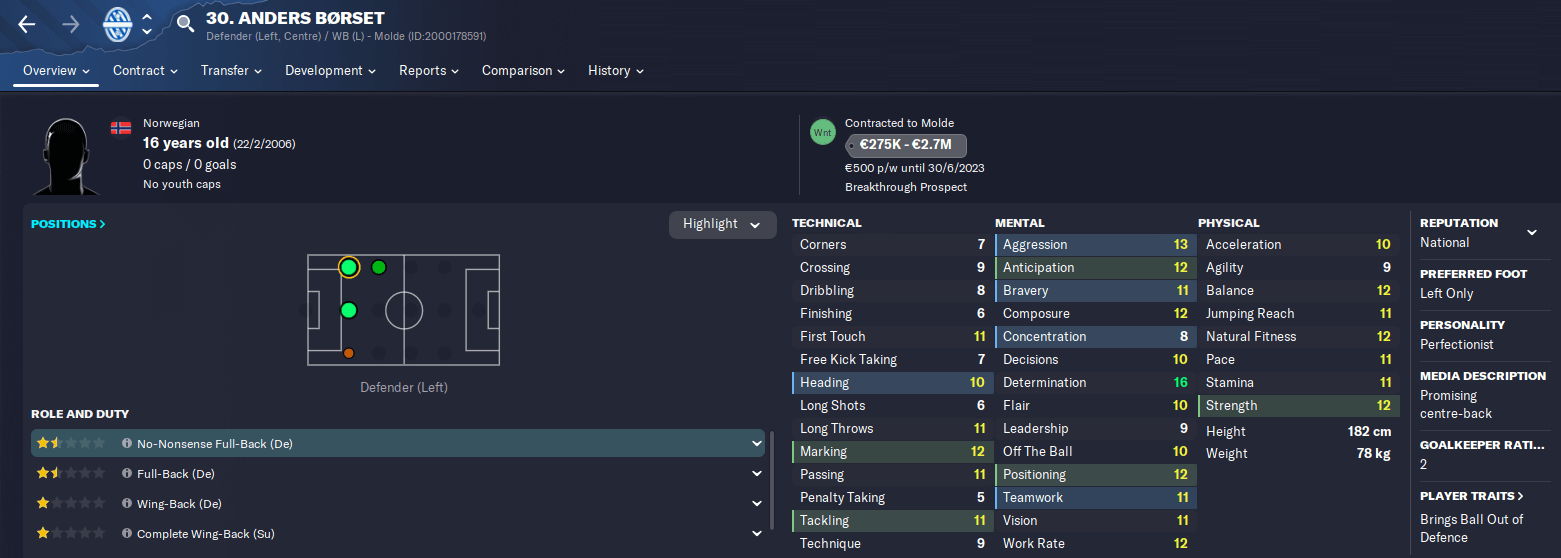Open the Positions link

click(x=68, y=224)
